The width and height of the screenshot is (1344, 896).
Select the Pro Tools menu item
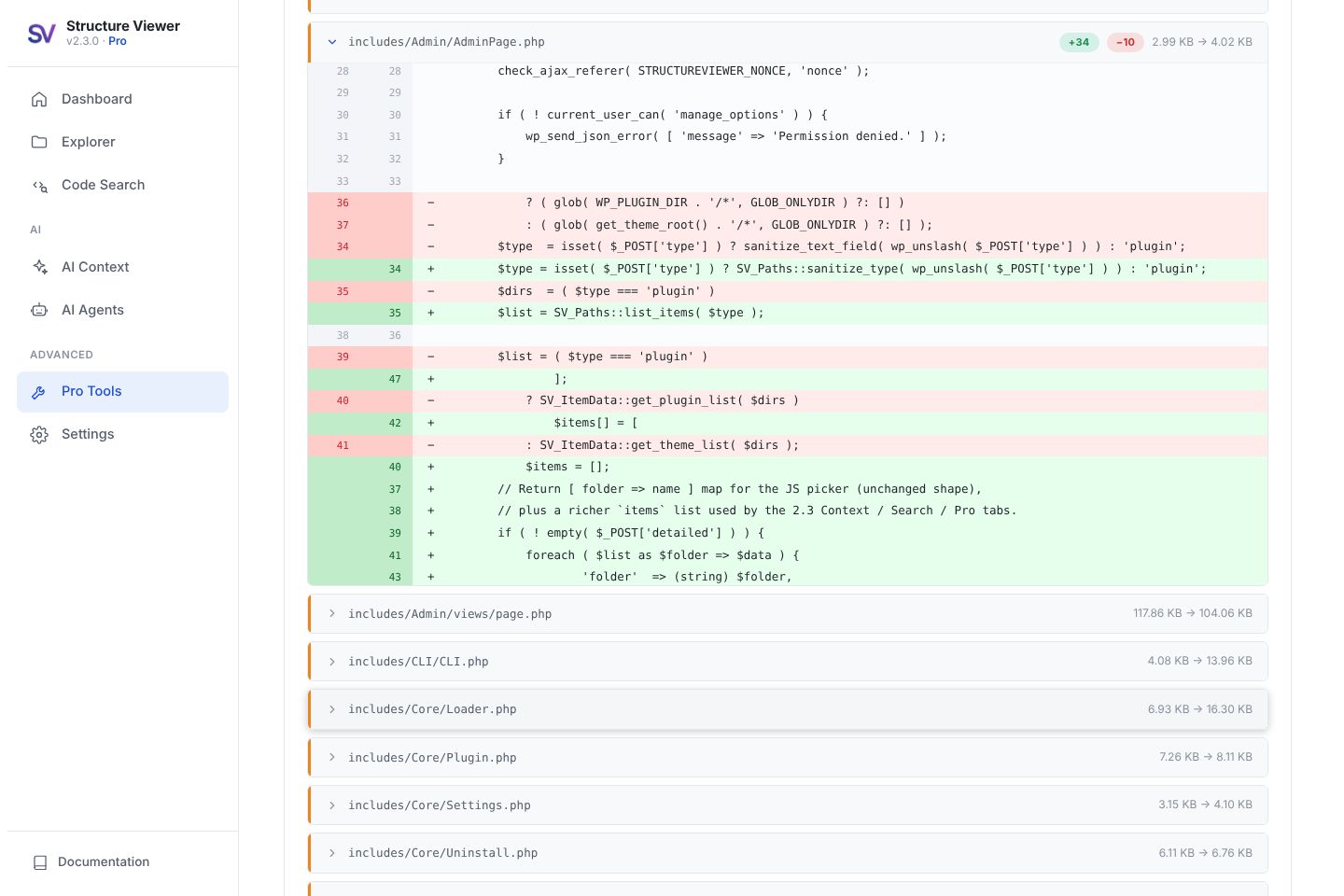[122, 392]
